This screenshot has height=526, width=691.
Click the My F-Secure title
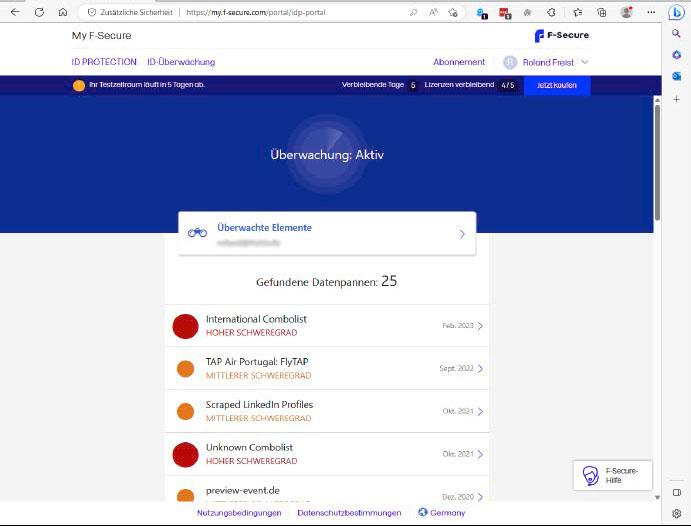pyautogui.click(x=101, y=35)
